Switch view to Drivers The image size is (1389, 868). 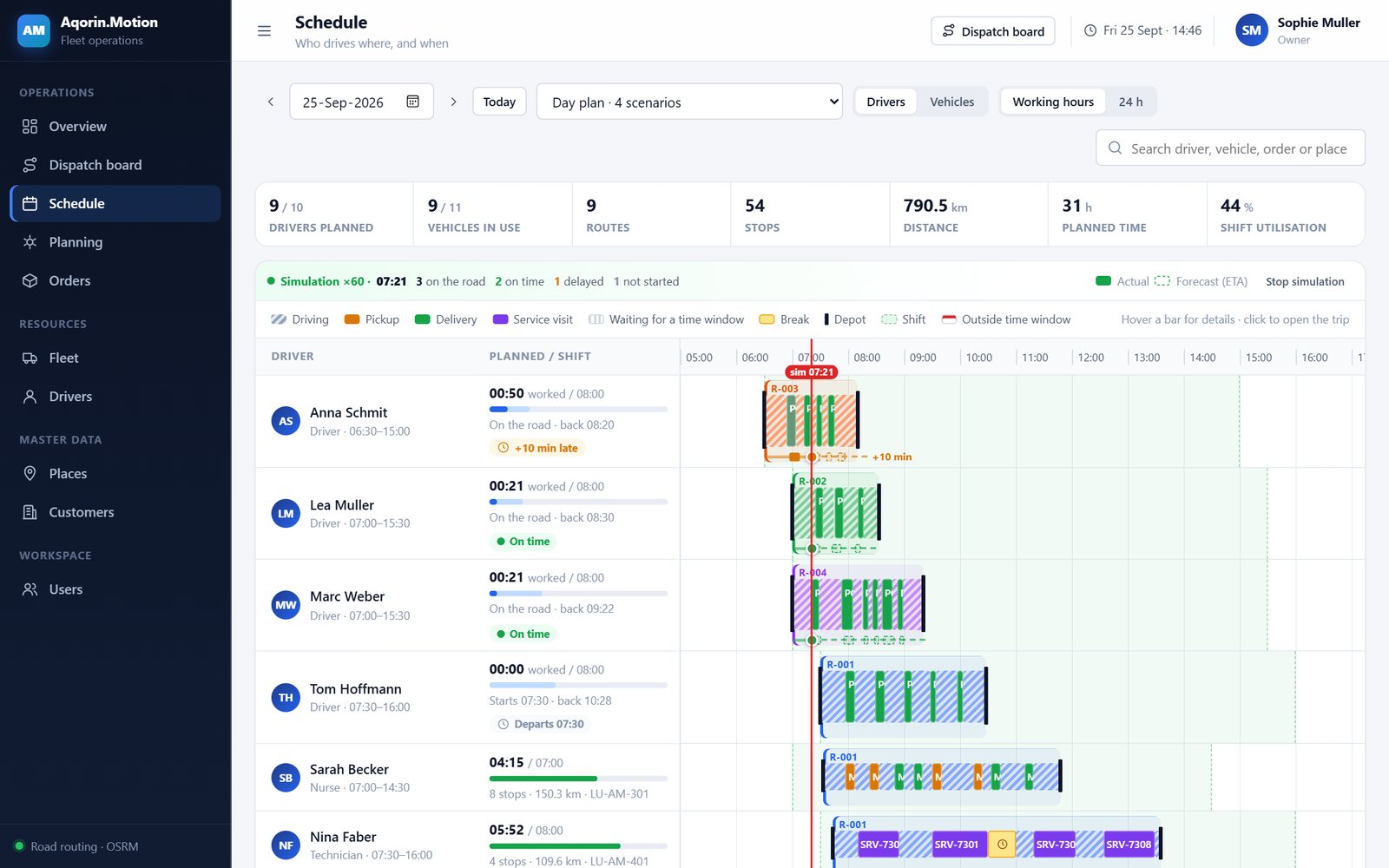click(x=885, y=102)
